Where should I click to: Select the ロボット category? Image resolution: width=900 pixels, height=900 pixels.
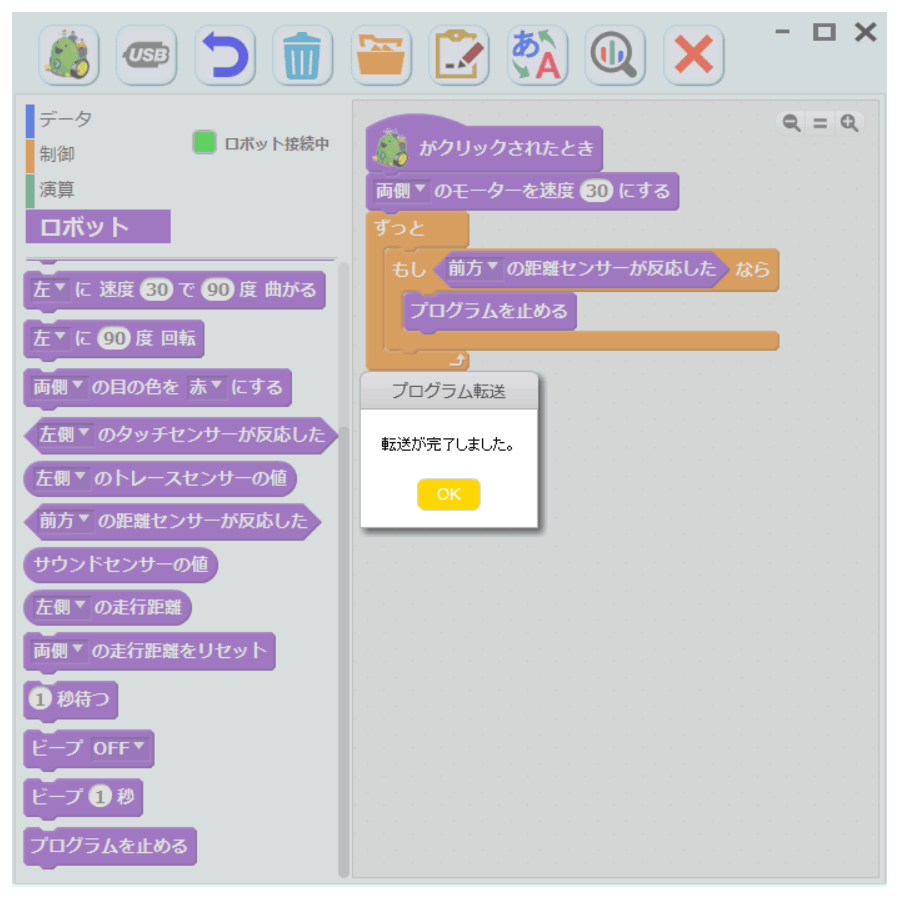click(98, 227)
